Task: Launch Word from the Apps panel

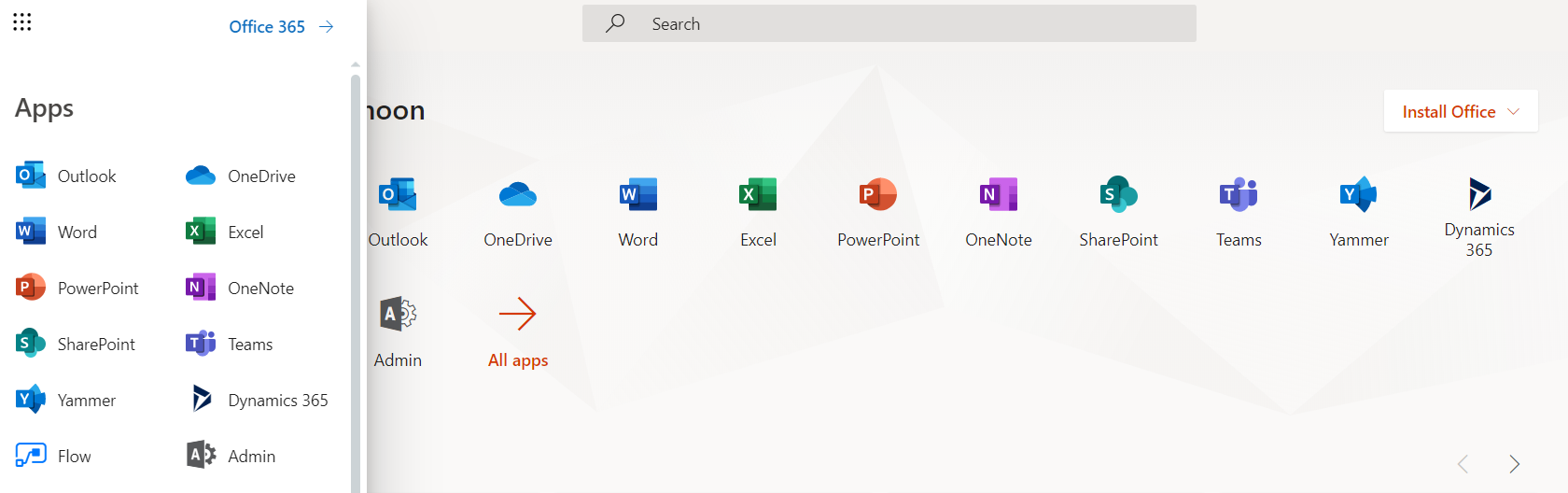Action: point(56,232)
